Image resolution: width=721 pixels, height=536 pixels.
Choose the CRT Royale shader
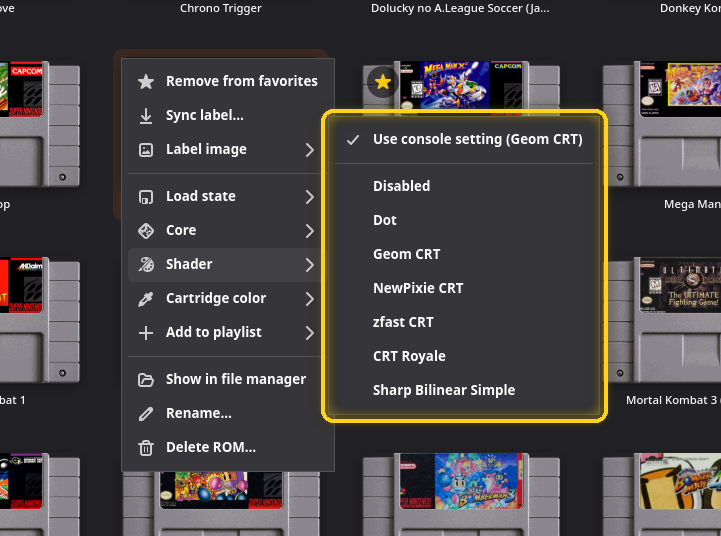pos(464,356)
